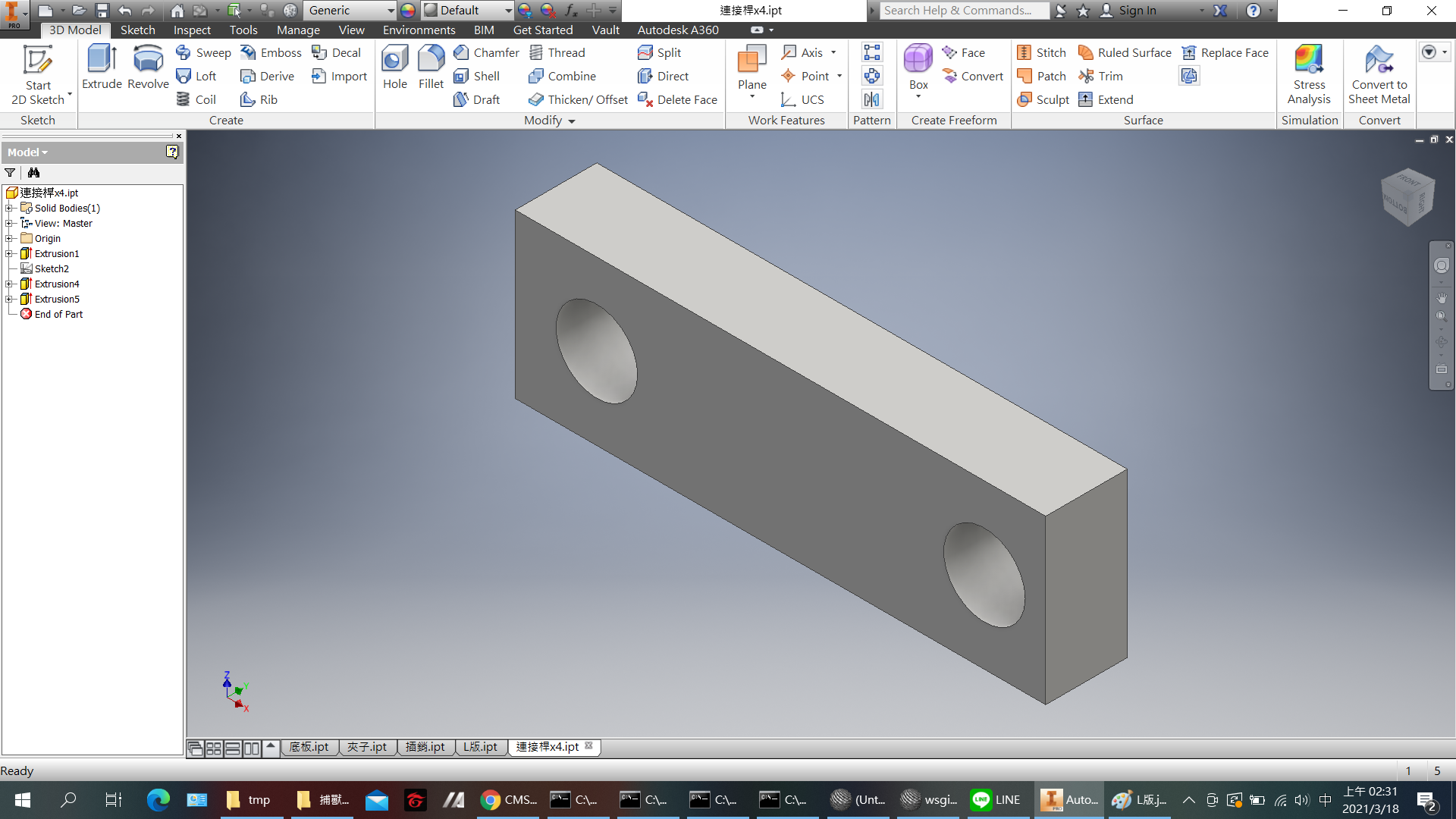This screenshot has height=819, width=1456.
Task: Expand the View: Master node
Action: [9, 223]
